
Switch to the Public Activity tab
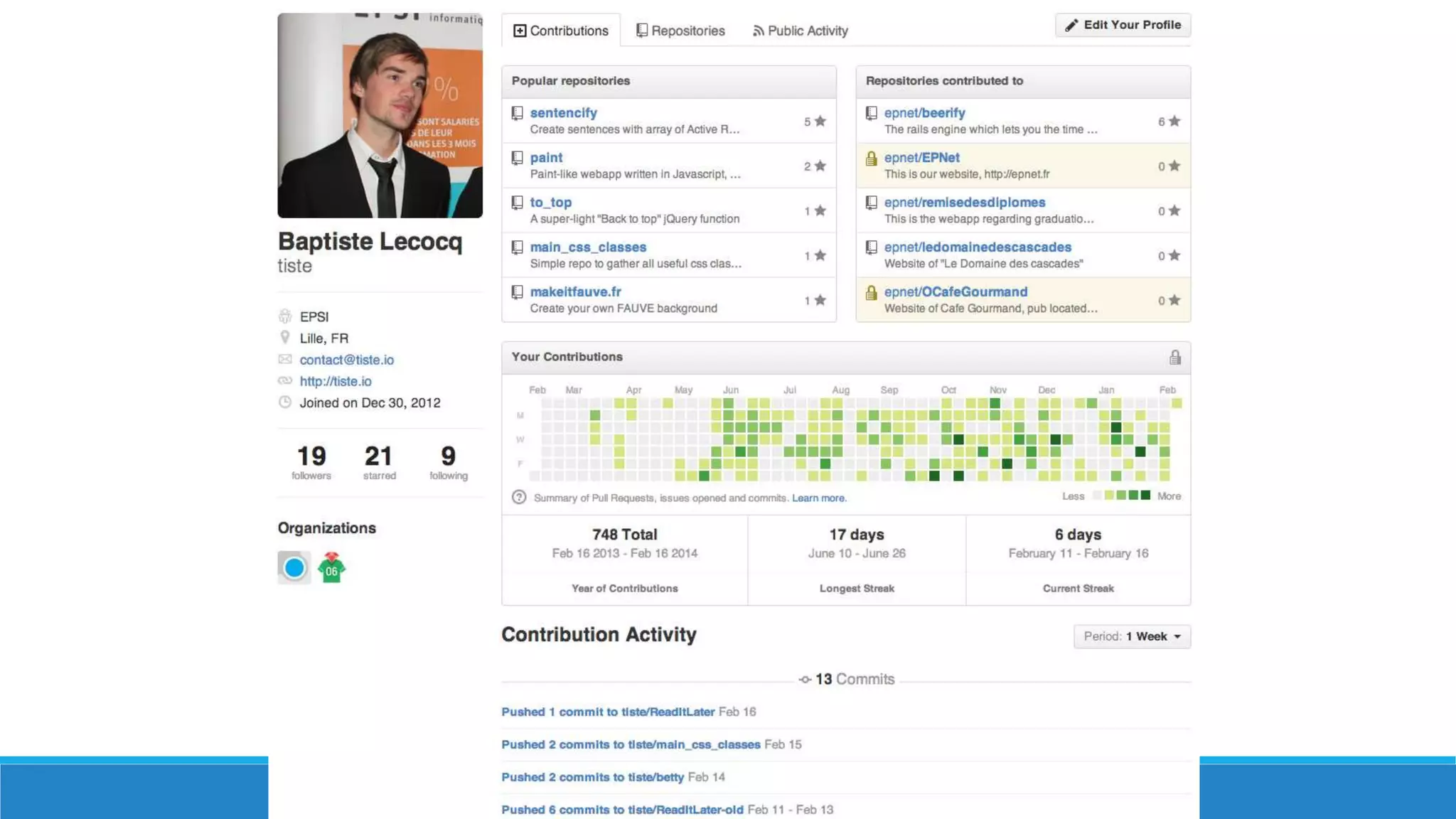tap(800, 31)
